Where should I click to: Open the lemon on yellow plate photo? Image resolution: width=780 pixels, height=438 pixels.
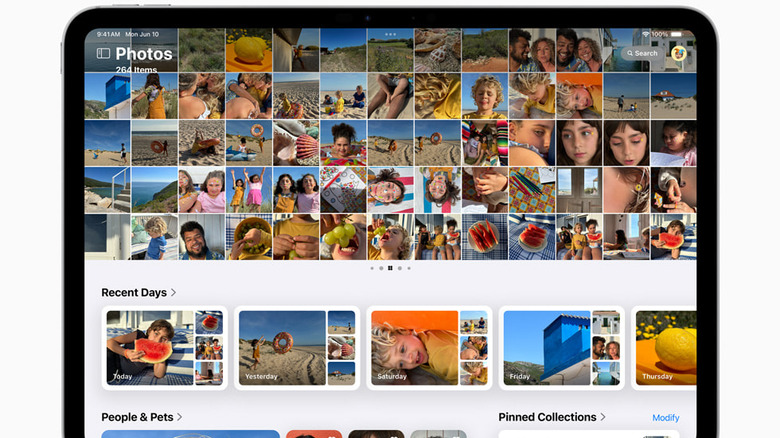[x=249, y=50]
